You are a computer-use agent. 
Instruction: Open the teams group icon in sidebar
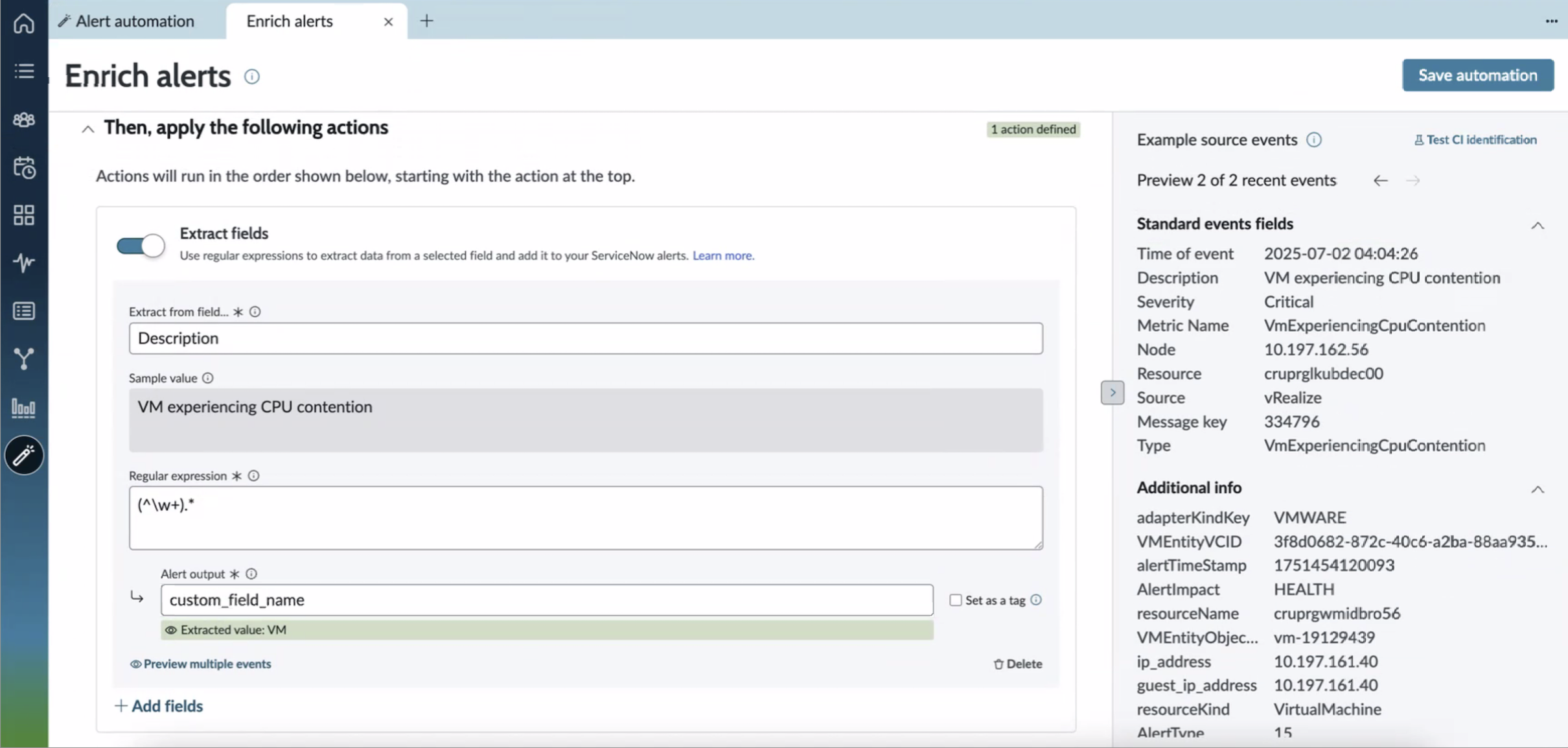tap(24, 120)
